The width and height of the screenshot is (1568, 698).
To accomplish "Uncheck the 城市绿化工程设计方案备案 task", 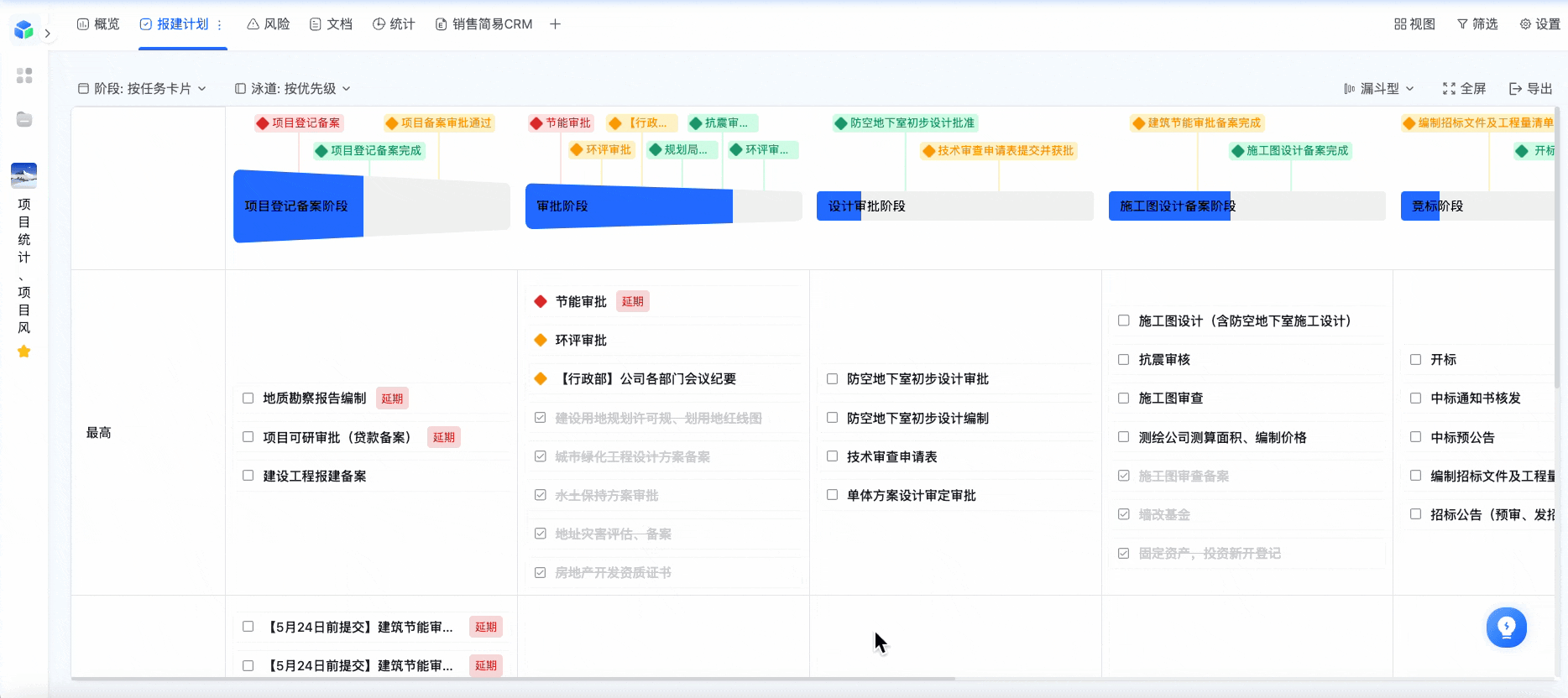I will [x=541, y=456].
